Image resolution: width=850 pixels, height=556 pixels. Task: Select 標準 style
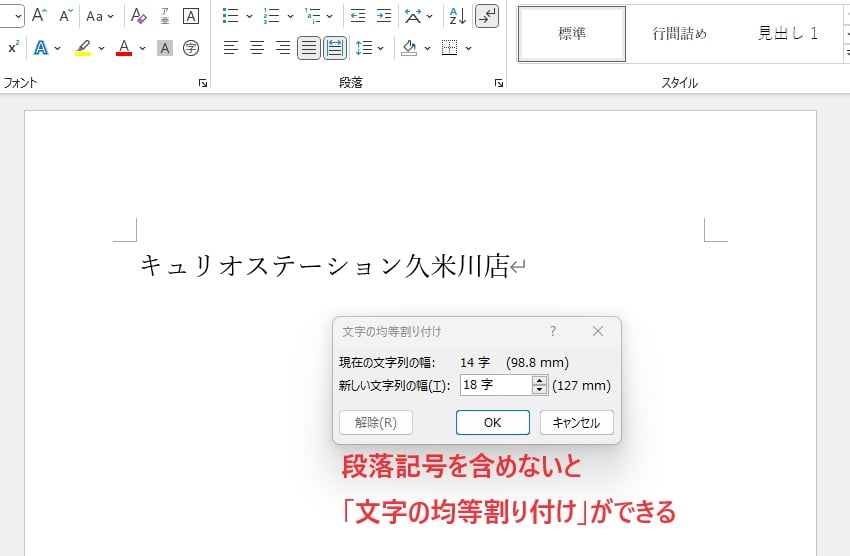click(572, 34)
